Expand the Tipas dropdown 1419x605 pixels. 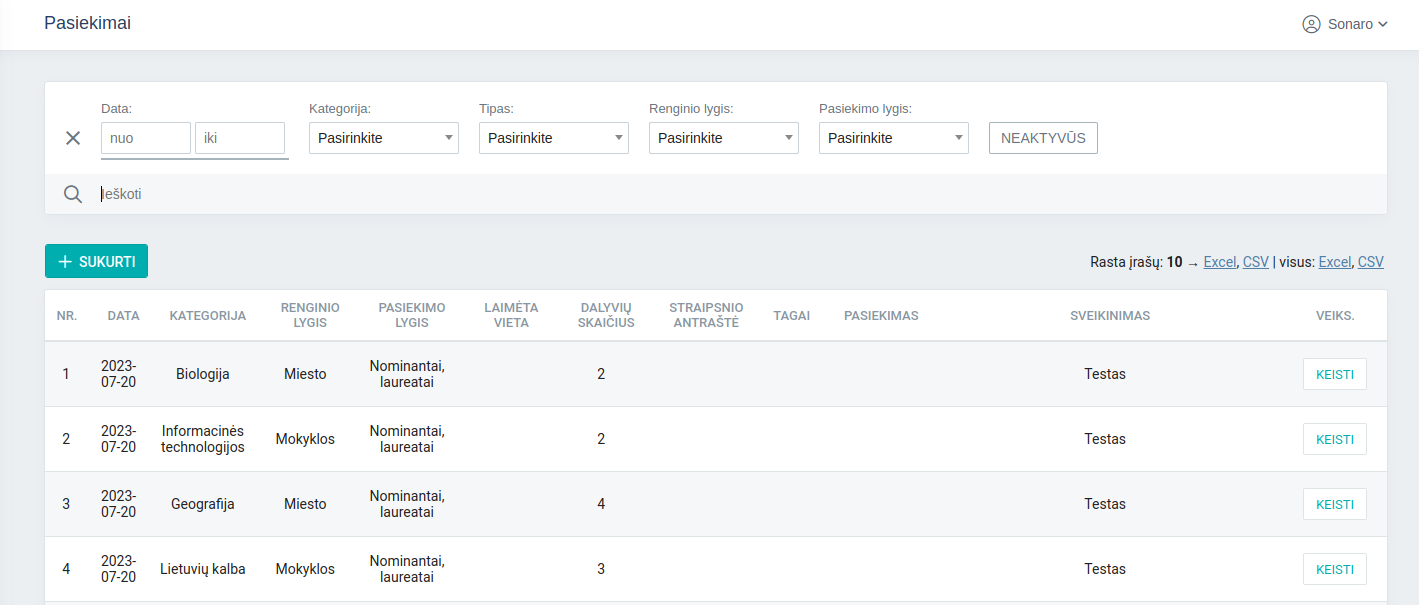click(x=553, y=138)
